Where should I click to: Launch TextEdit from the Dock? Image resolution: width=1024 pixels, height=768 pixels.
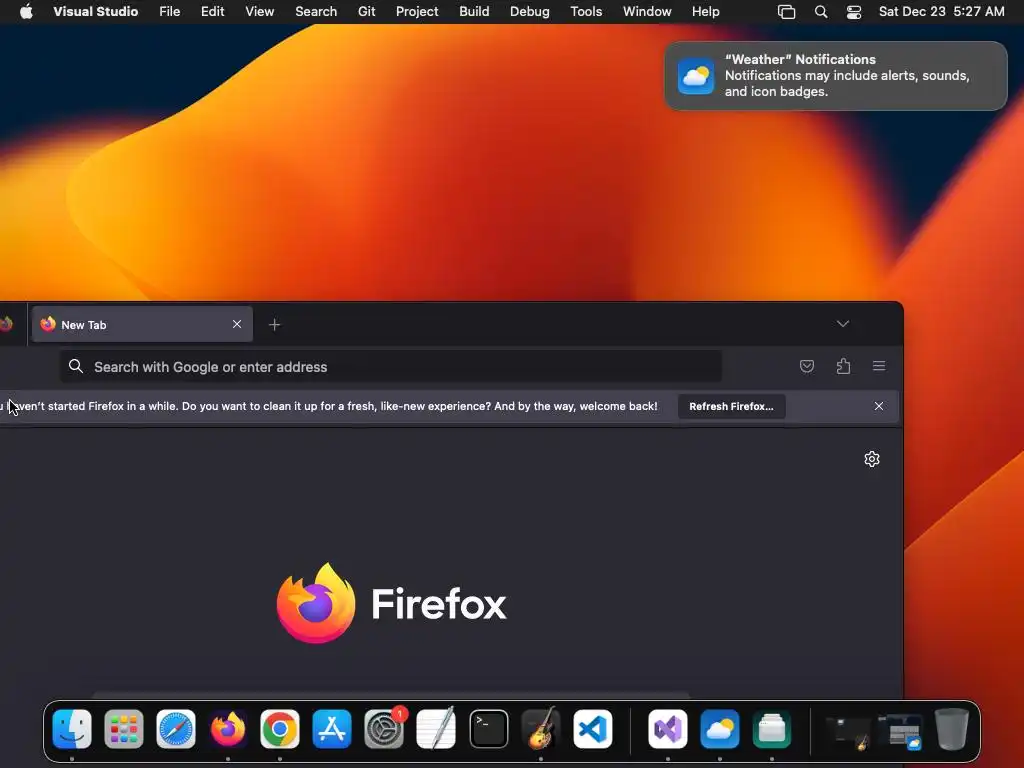tap(436, 729)
